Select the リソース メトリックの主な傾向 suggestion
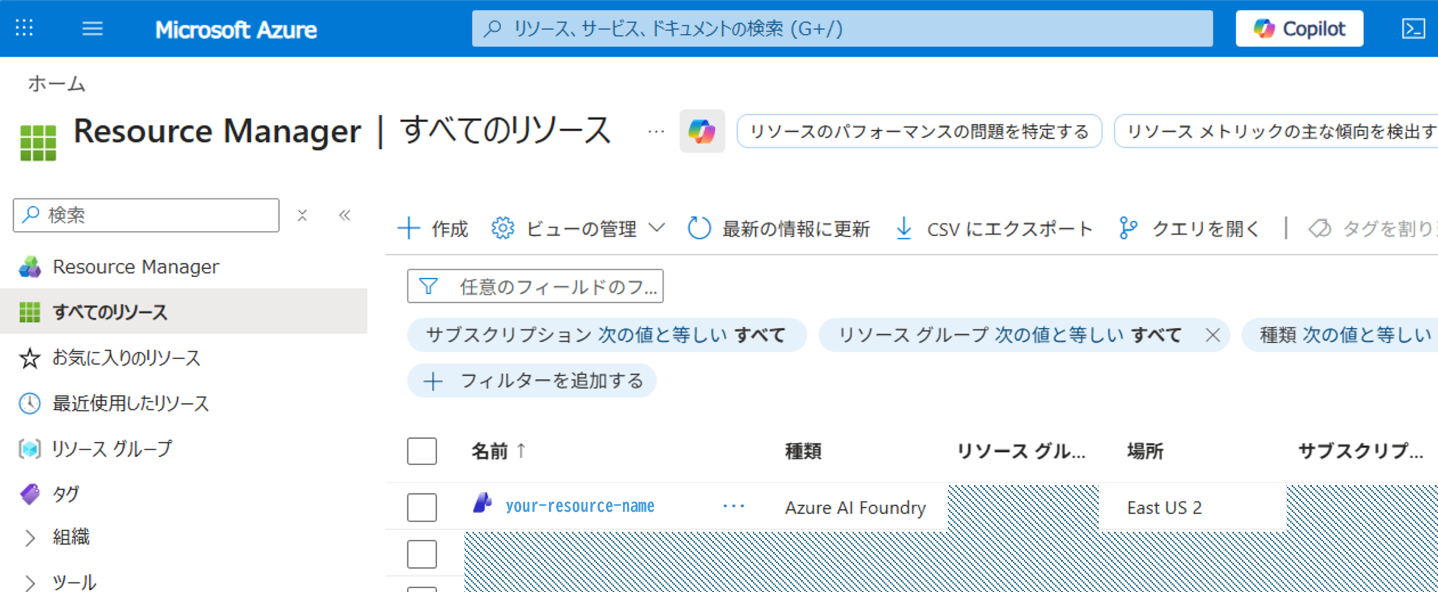The height and width of the screenshot is (592, 1438). pyautogui.click(x=1276, y=131)
